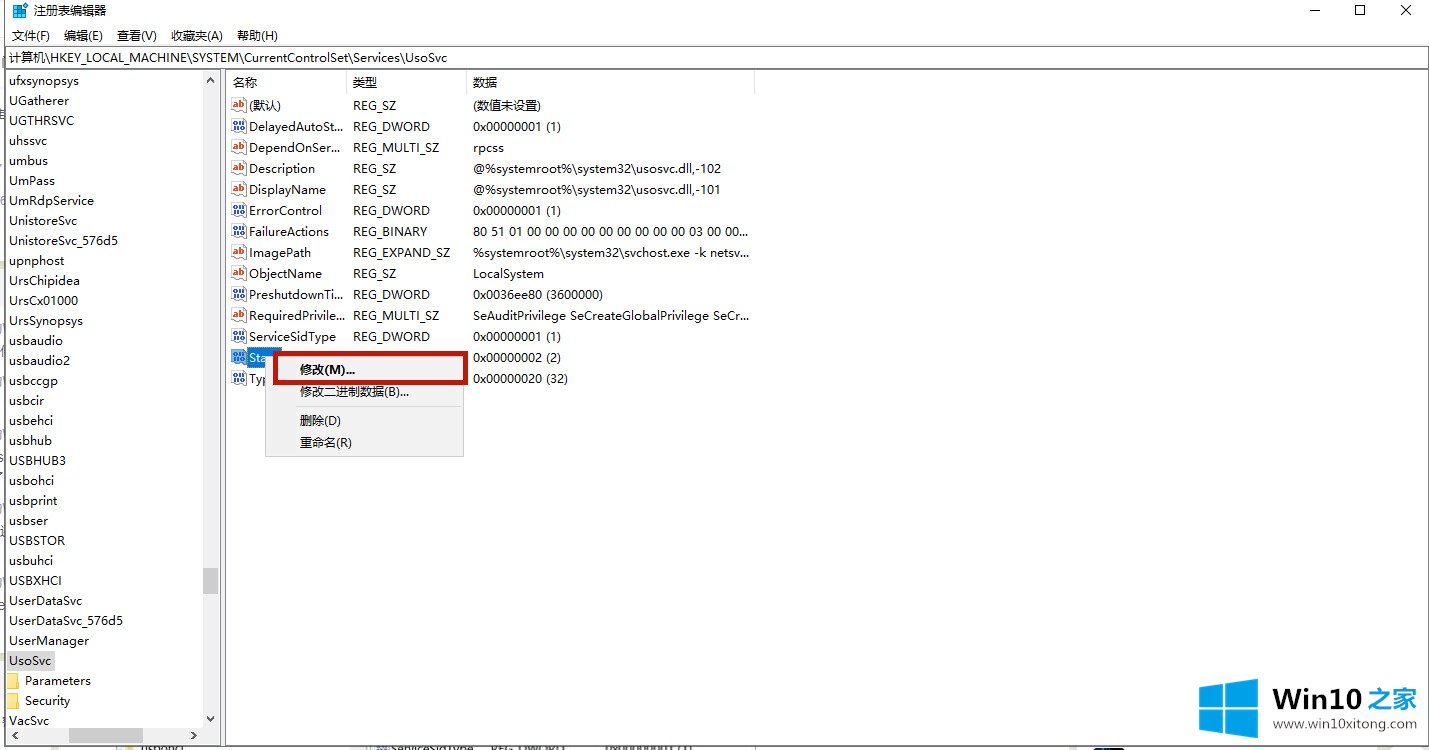1429x750 pixels.
Task: Click the Security folder icon
Action: click(x=14, y=701)
